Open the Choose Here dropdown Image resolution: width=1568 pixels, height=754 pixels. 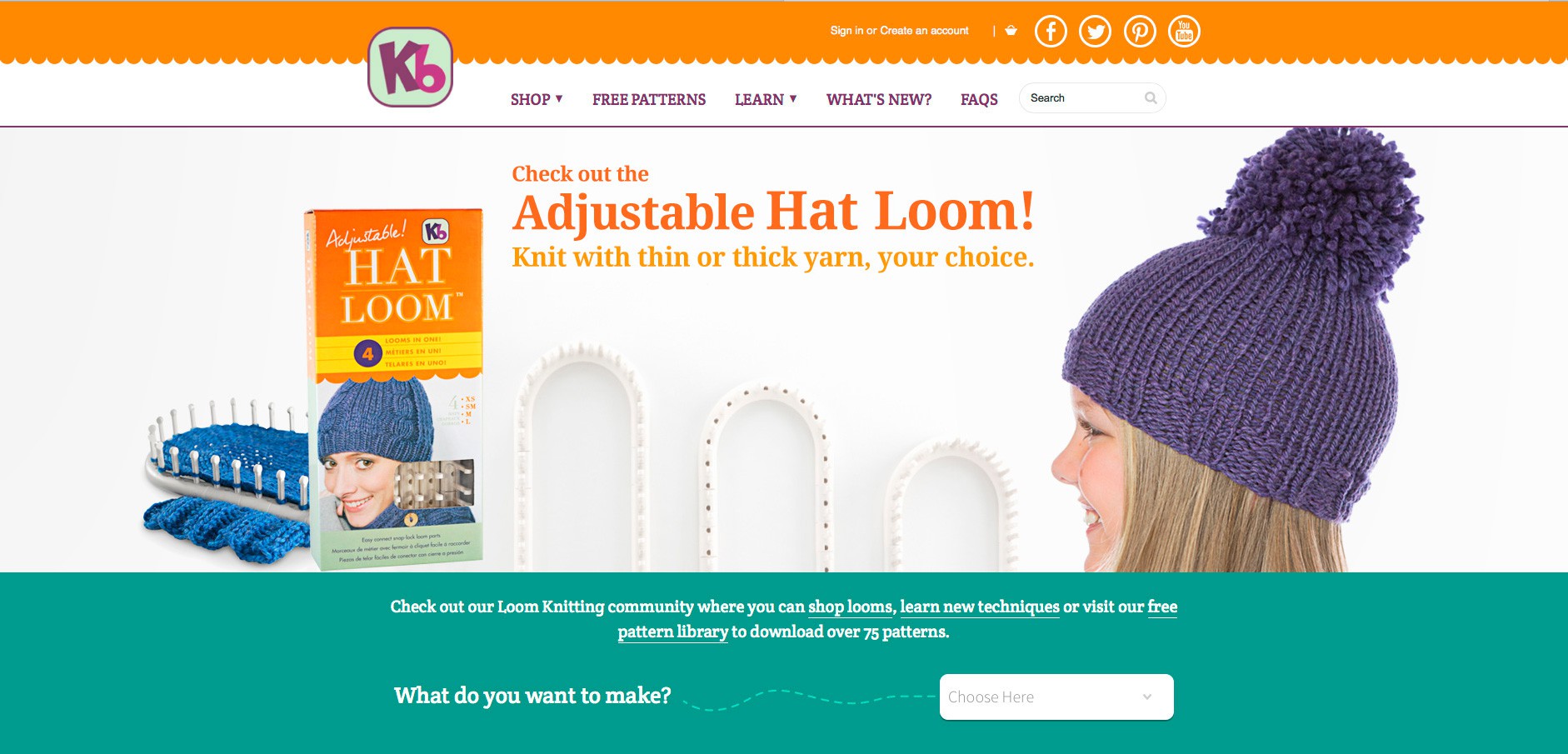click(1056, 697)
